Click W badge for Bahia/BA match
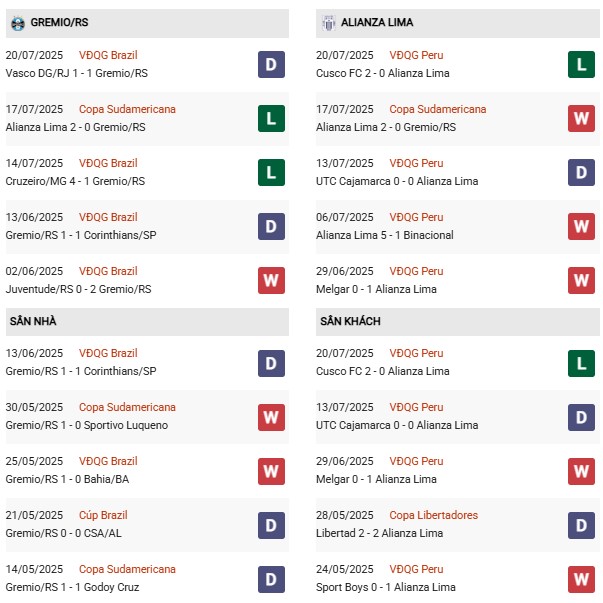The height and width of the screenshot is (603, 603). [271, 471]
